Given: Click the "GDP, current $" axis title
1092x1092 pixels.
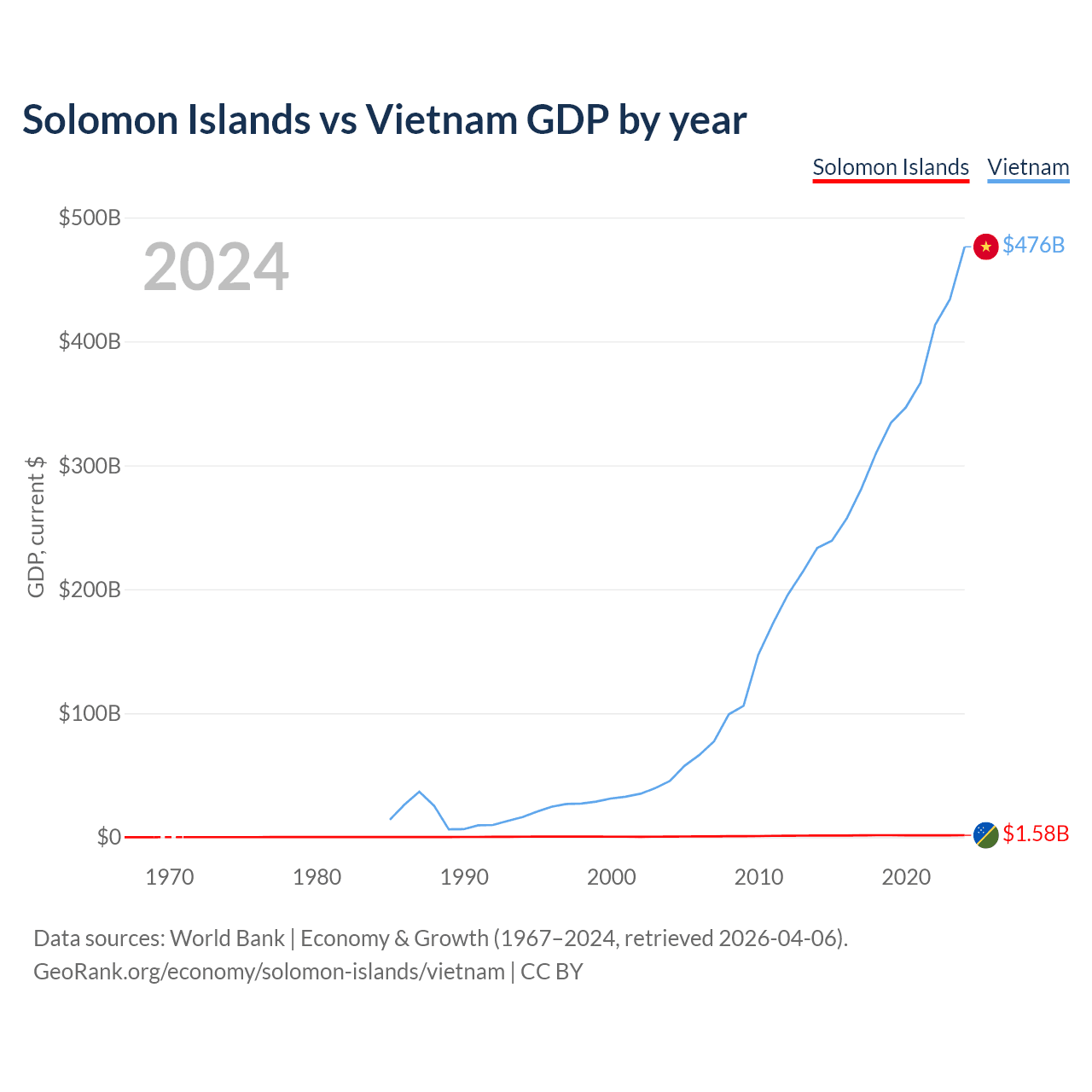Looking at the screenshot, I should [x=36, y=527].
